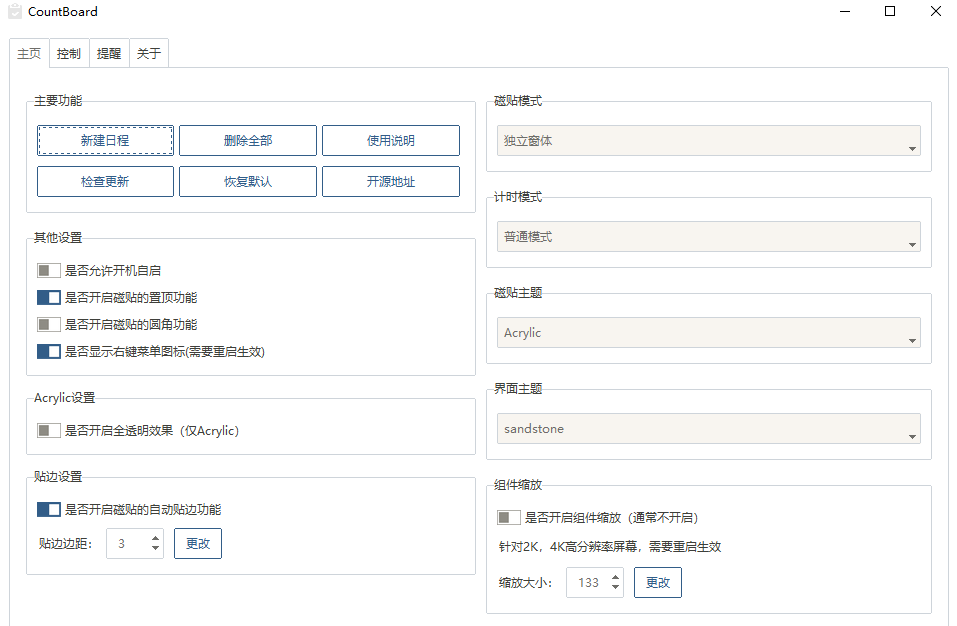The image size is (957, 626).
Task: Click the 新建日程 button
Action: point(105,140)
